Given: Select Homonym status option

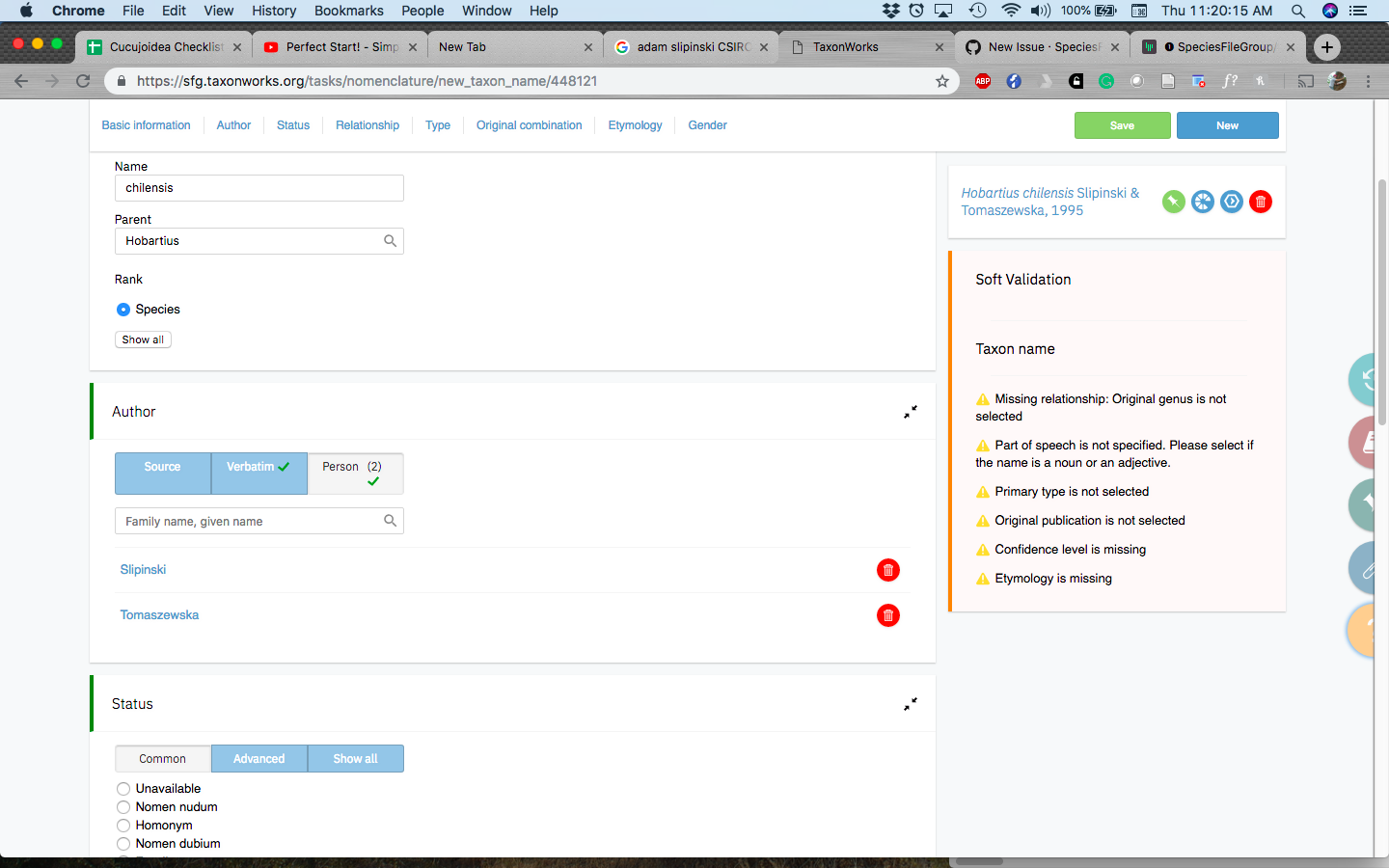Looking at the screenshot, I should point(123,826).
